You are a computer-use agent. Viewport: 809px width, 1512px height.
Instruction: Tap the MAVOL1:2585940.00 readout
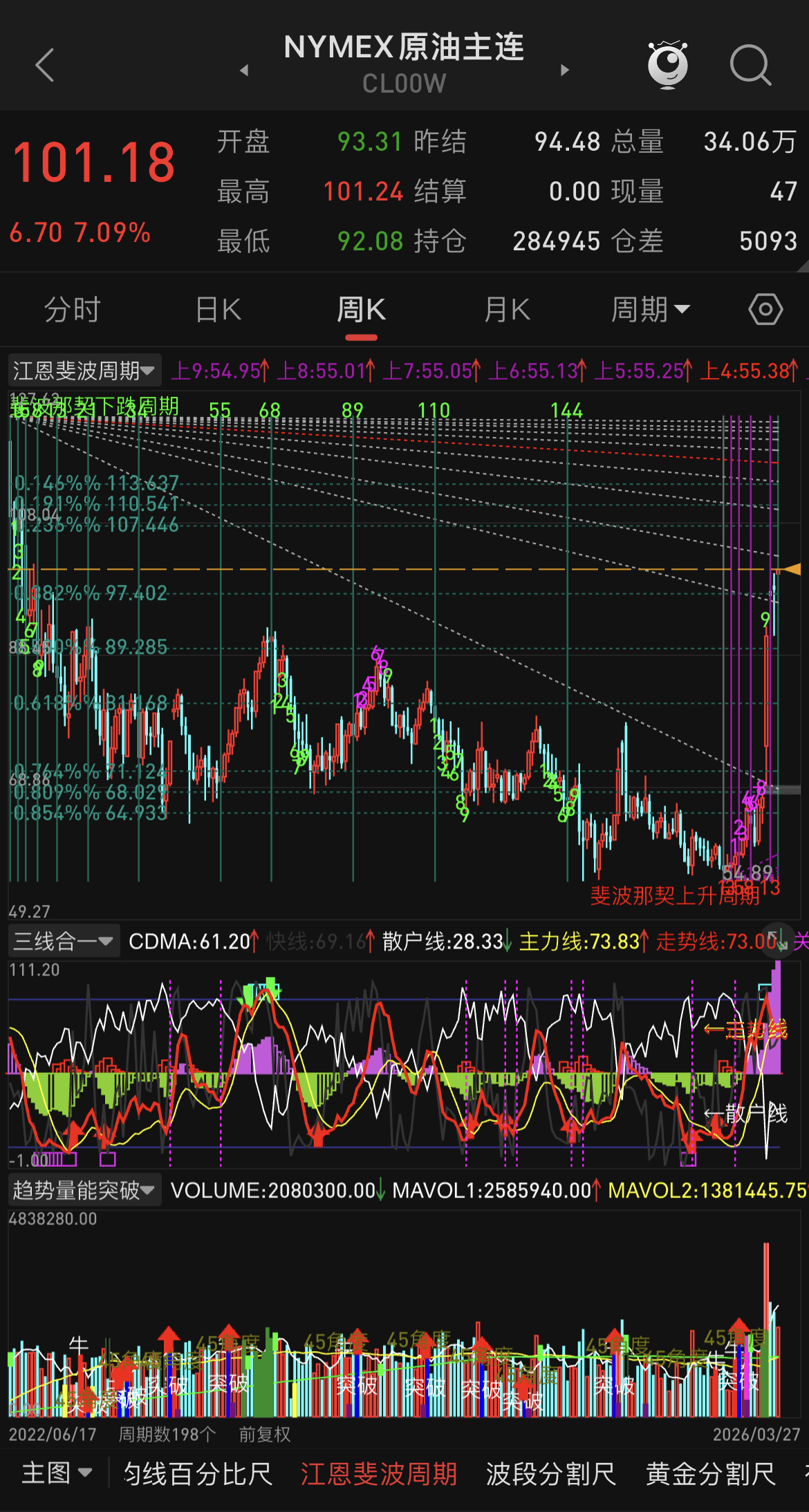point(496,1191)
